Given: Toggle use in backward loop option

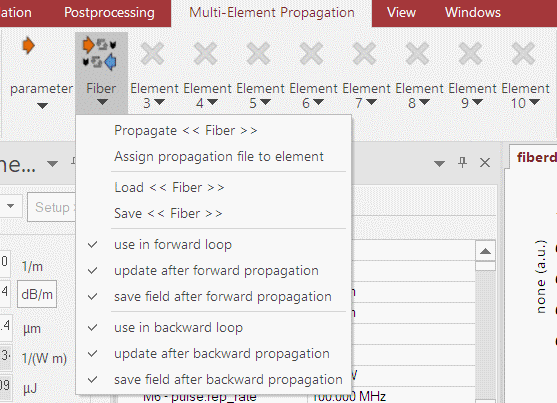Looking at the screenshot, I should [x=178, y=327].
